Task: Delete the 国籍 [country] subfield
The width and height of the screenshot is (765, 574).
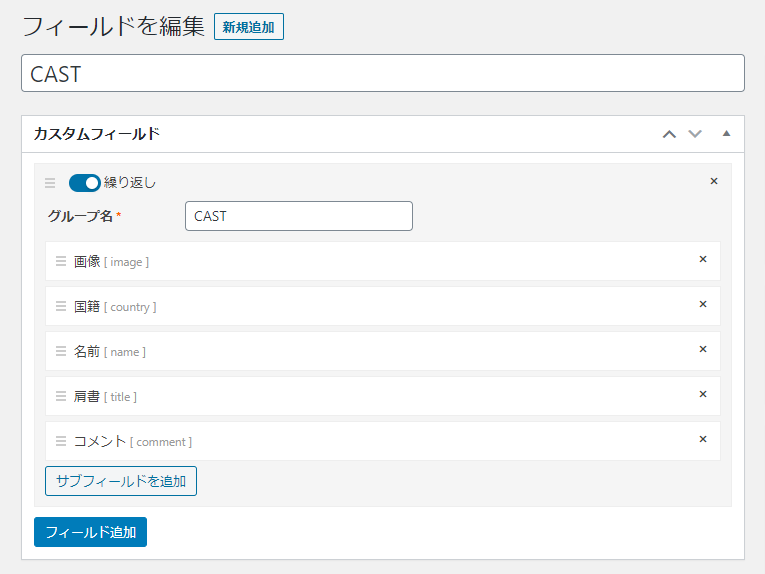Action: pos(702,304)
